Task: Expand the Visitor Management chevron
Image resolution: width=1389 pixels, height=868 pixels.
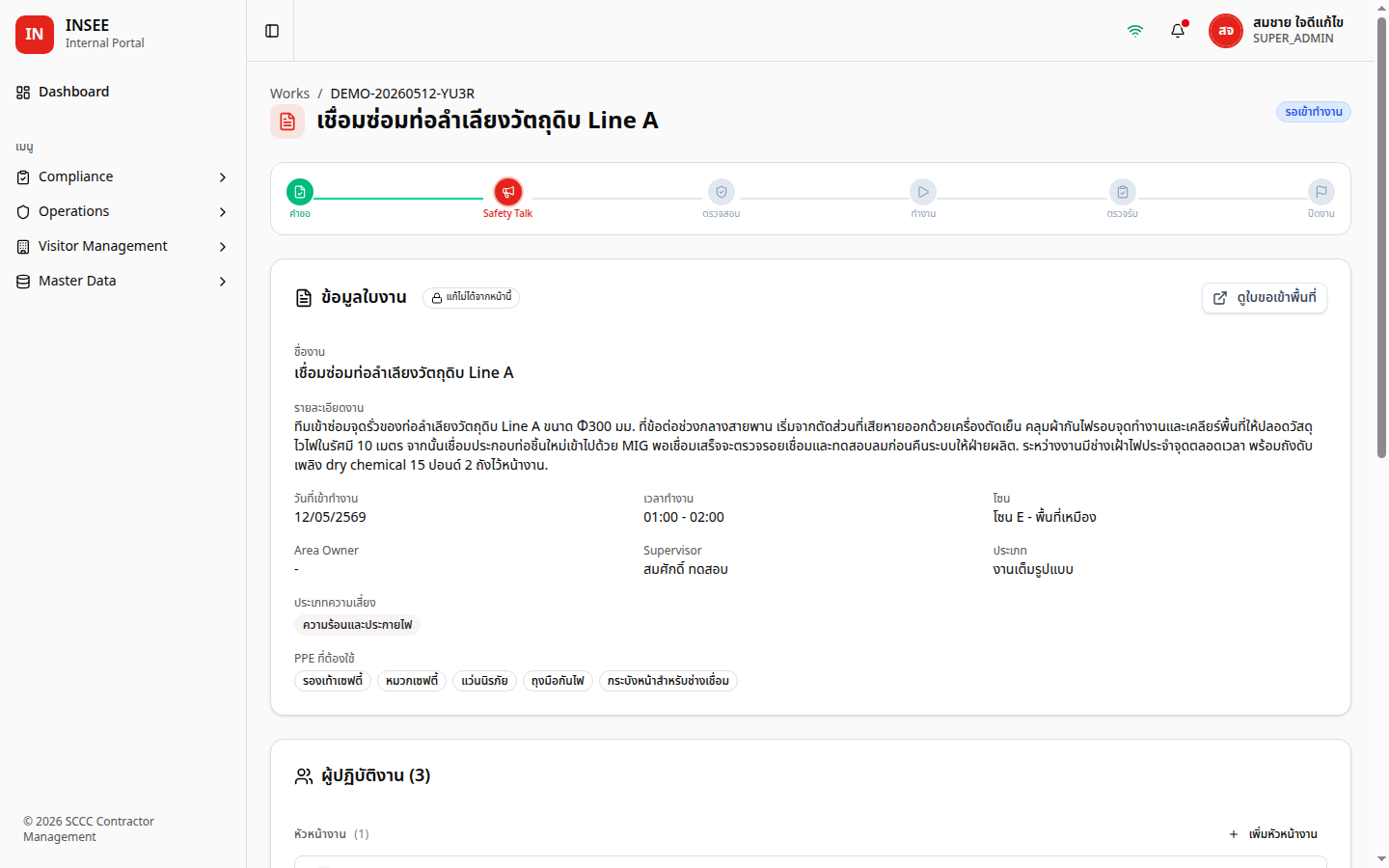Action: click(223, 247)
